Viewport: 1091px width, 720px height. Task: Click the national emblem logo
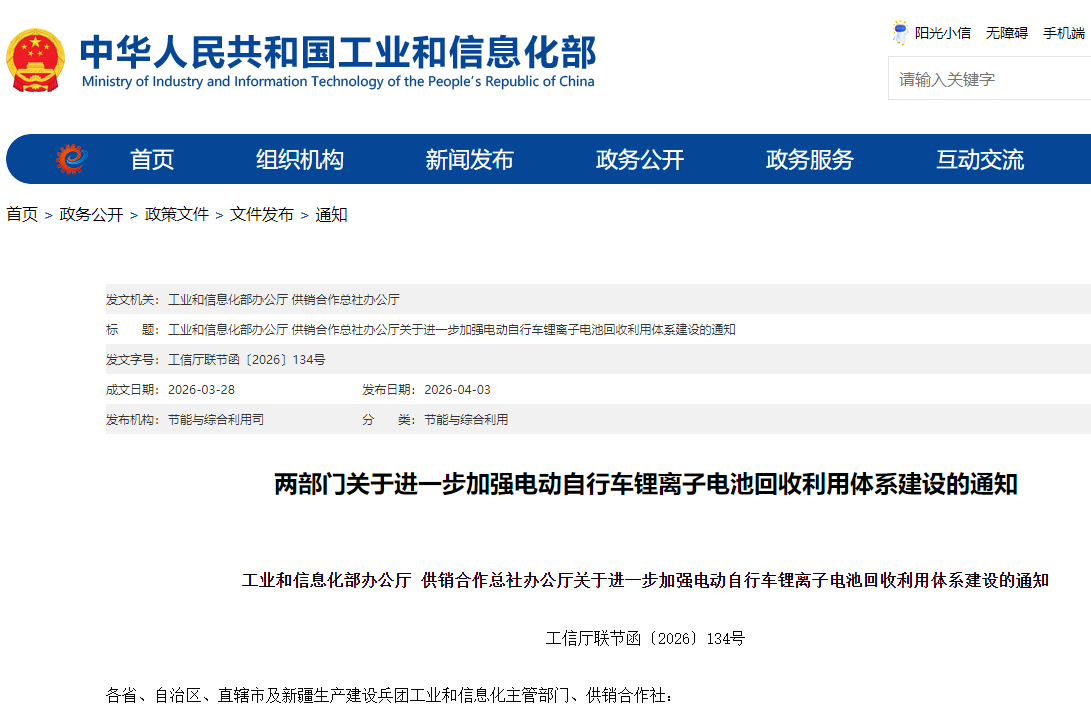point(35,61)
